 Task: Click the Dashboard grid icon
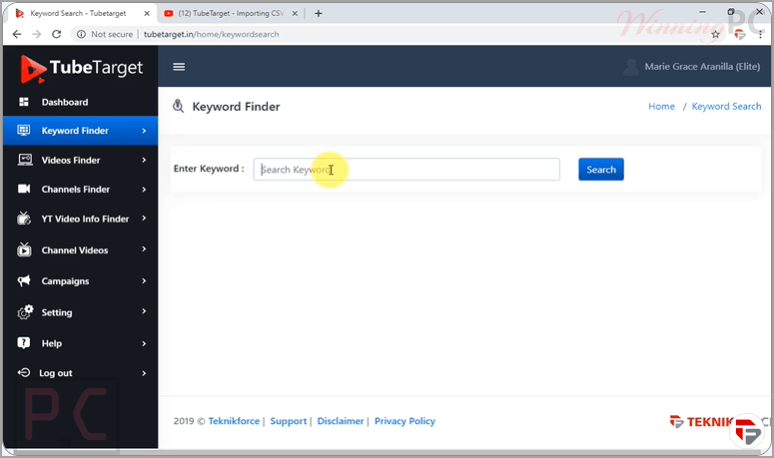pyautogui.click(x=24, y=102)
